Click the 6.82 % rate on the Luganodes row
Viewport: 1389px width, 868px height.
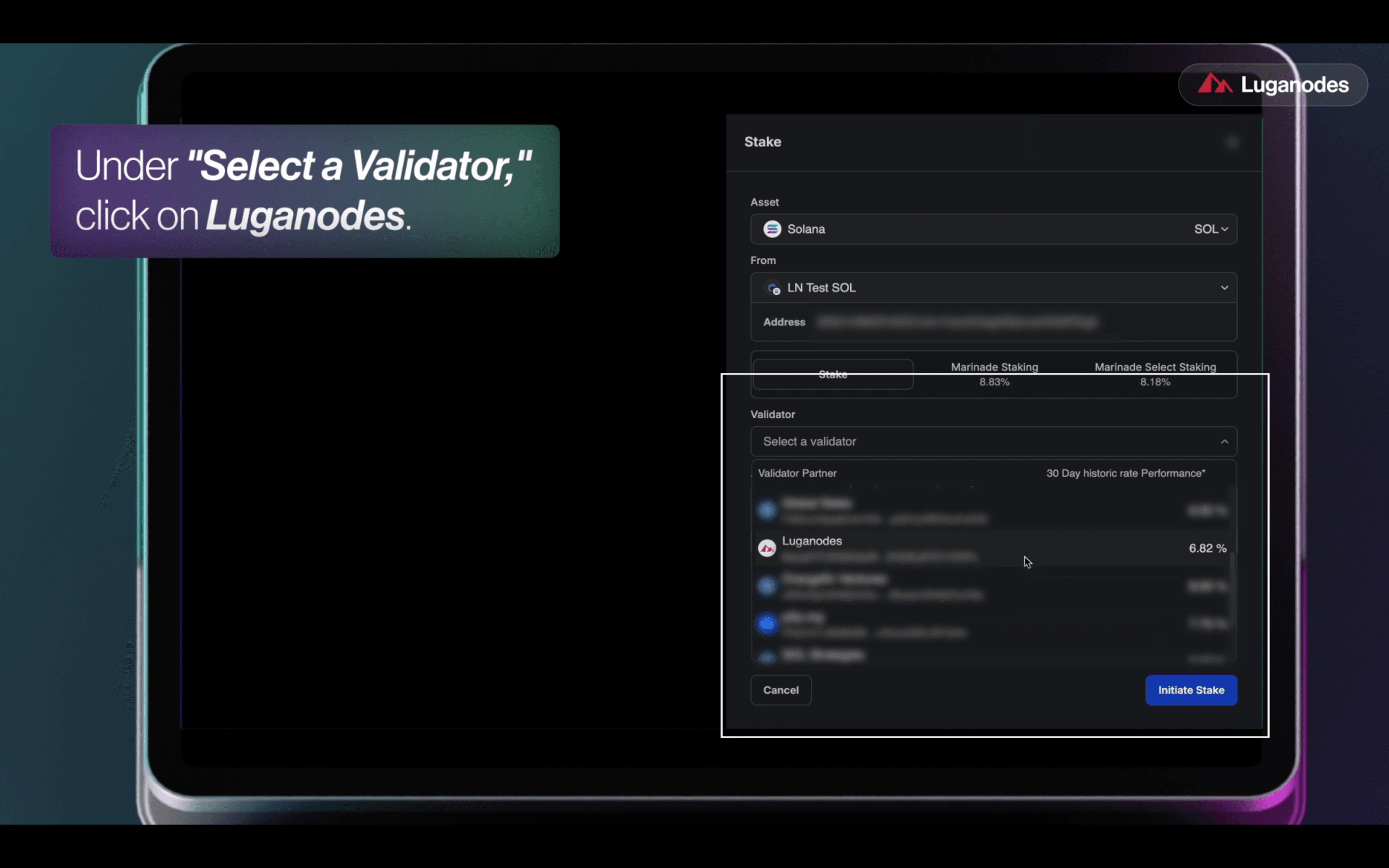pos(1207,548)
